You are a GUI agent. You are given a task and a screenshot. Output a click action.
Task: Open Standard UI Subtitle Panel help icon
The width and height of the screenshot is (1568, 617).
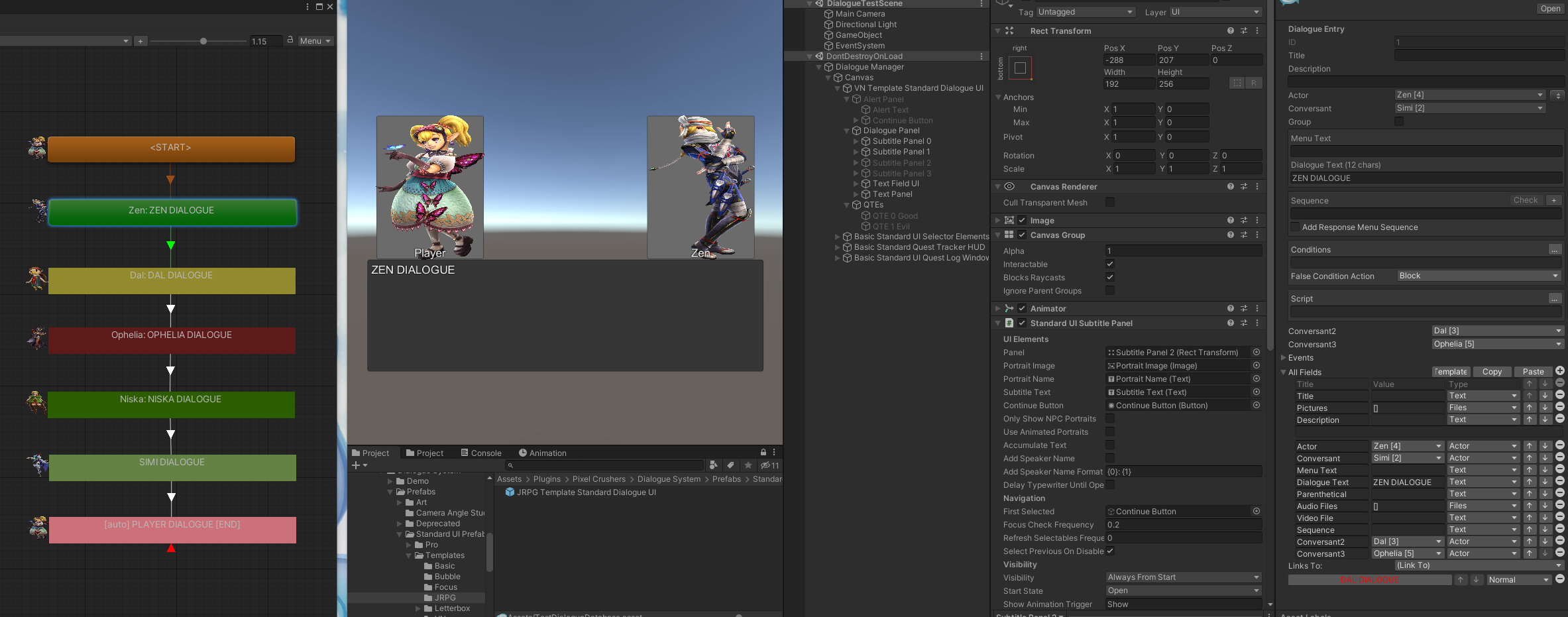pyautogui.click(x=1230, y=323)
